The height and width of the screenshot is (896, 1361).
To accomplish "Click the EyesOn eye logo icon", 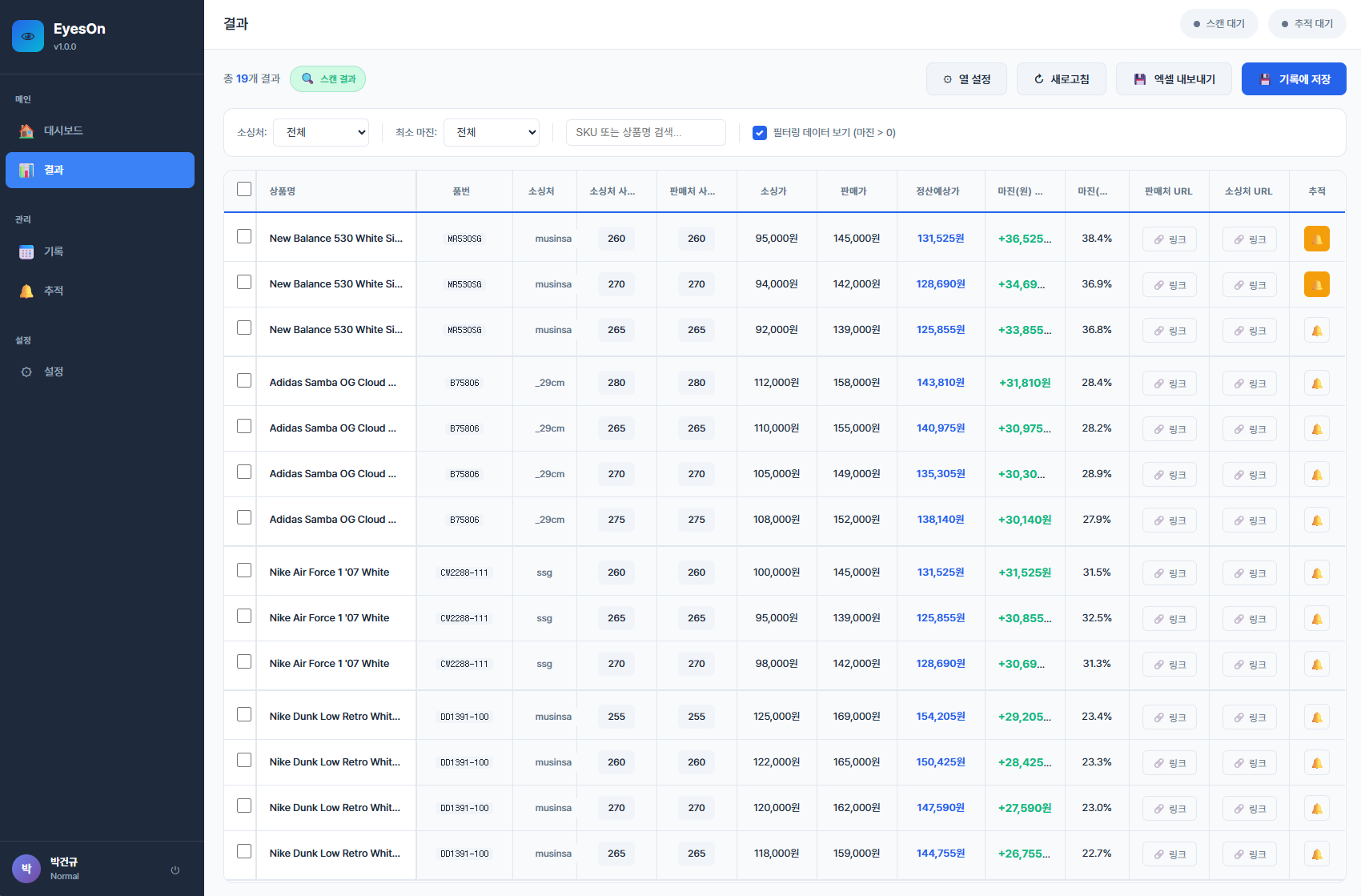I will coord(28,36).
